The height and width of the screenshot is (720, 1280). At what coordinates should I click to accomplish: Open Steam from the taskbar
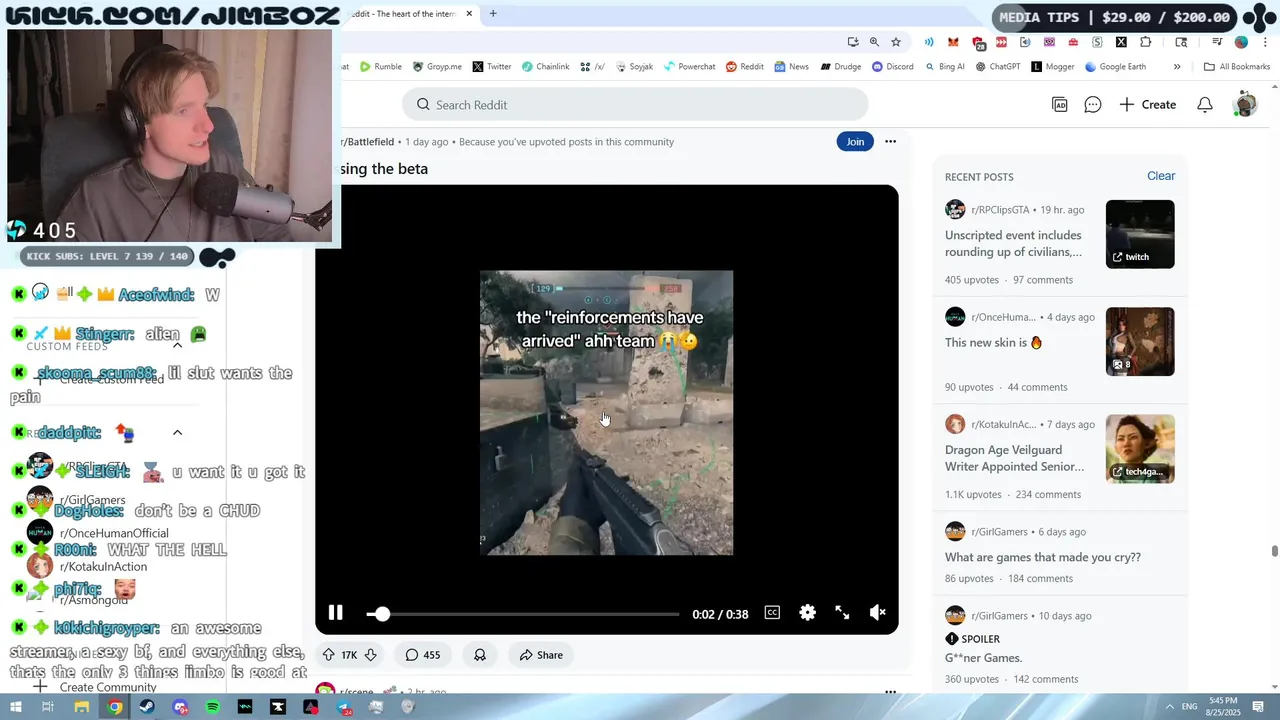tap(147, 707)
